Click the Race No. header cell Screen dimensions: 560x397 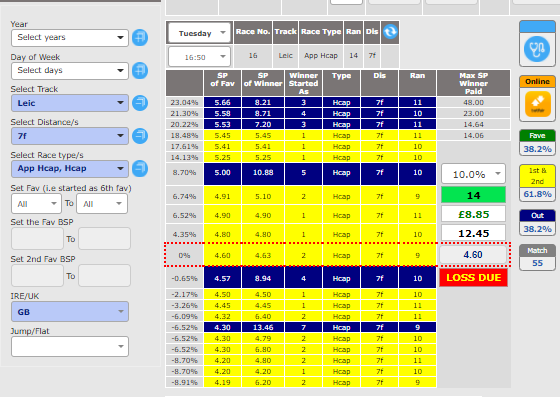[x=253, y=32]
